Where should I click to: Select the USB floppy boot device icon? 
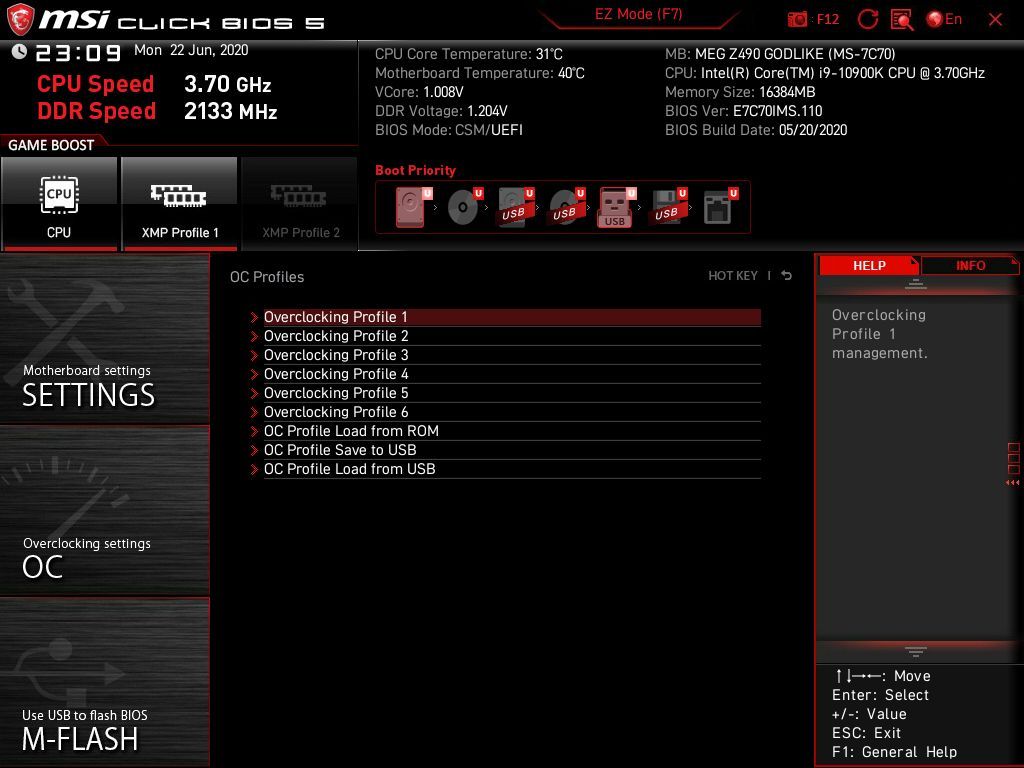point(668,207)
